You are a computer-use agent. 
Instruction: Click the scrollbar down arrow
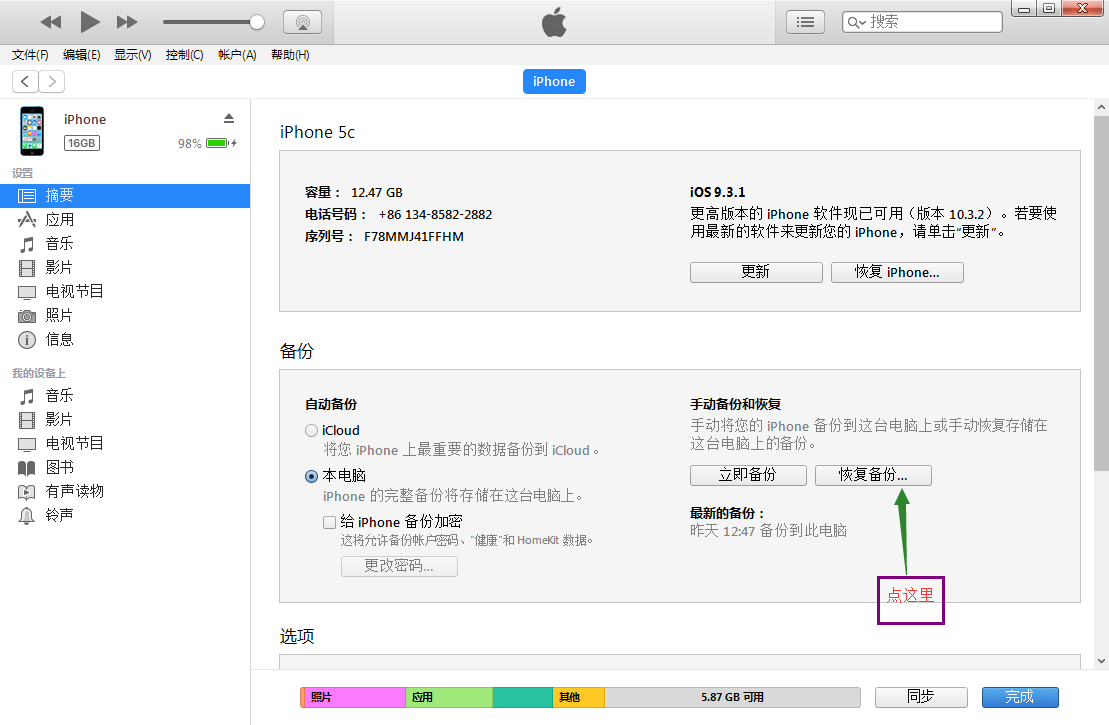1101,661
